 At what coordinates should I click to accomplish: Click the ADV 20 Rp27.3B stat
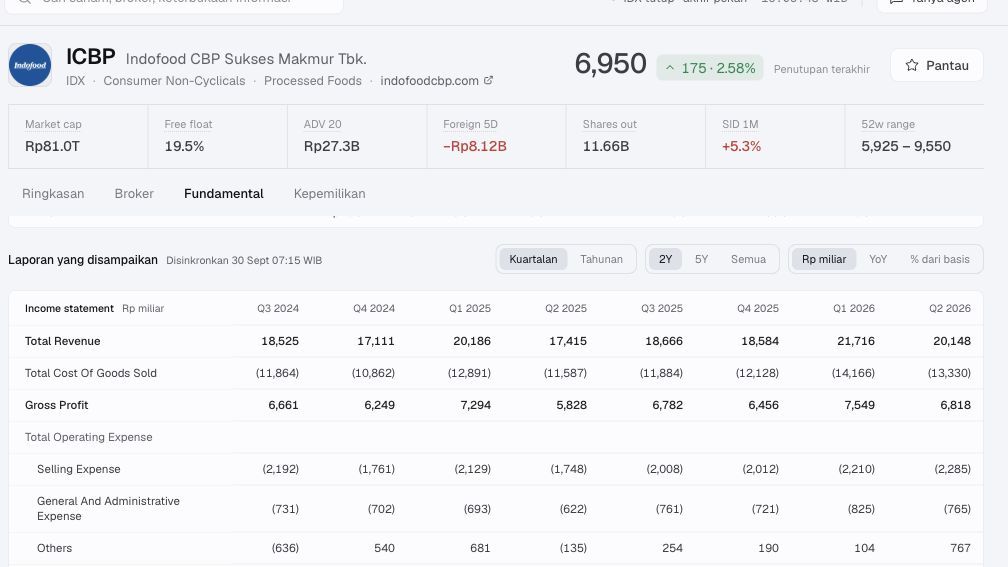(357, 136)
